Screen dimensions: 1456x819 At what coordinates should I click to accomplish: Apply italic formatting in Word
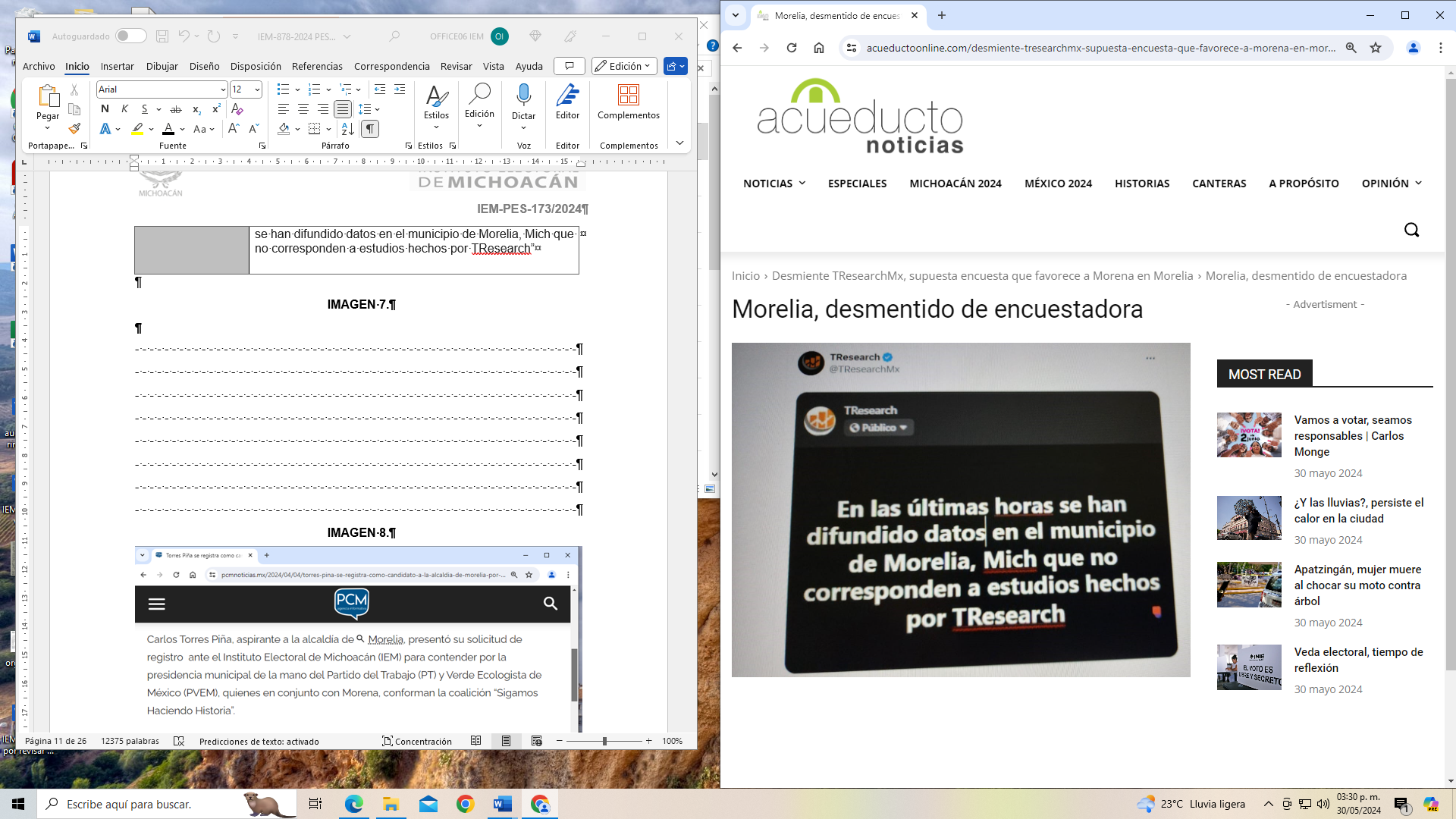[124, 109]
